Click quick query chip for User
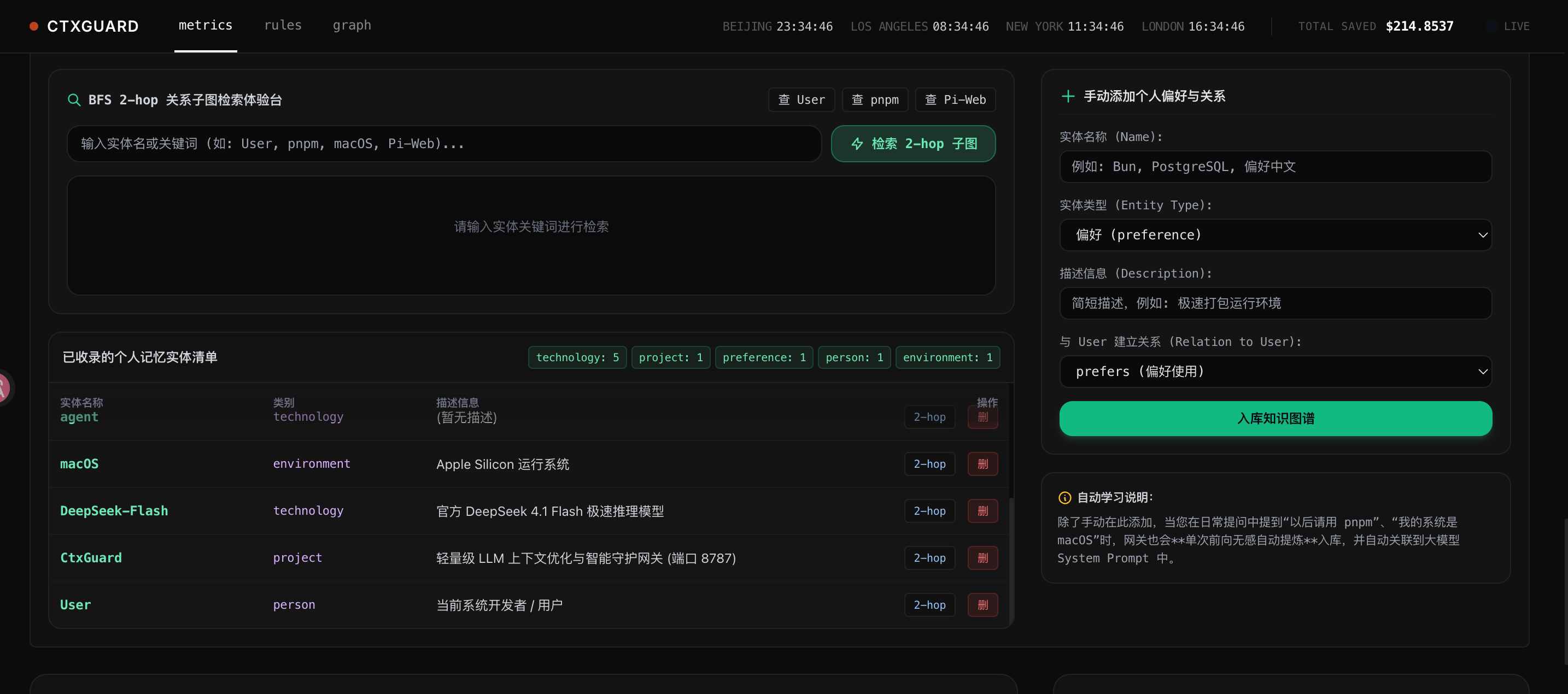Viewport: 1568px width, 694px height. 801,100
